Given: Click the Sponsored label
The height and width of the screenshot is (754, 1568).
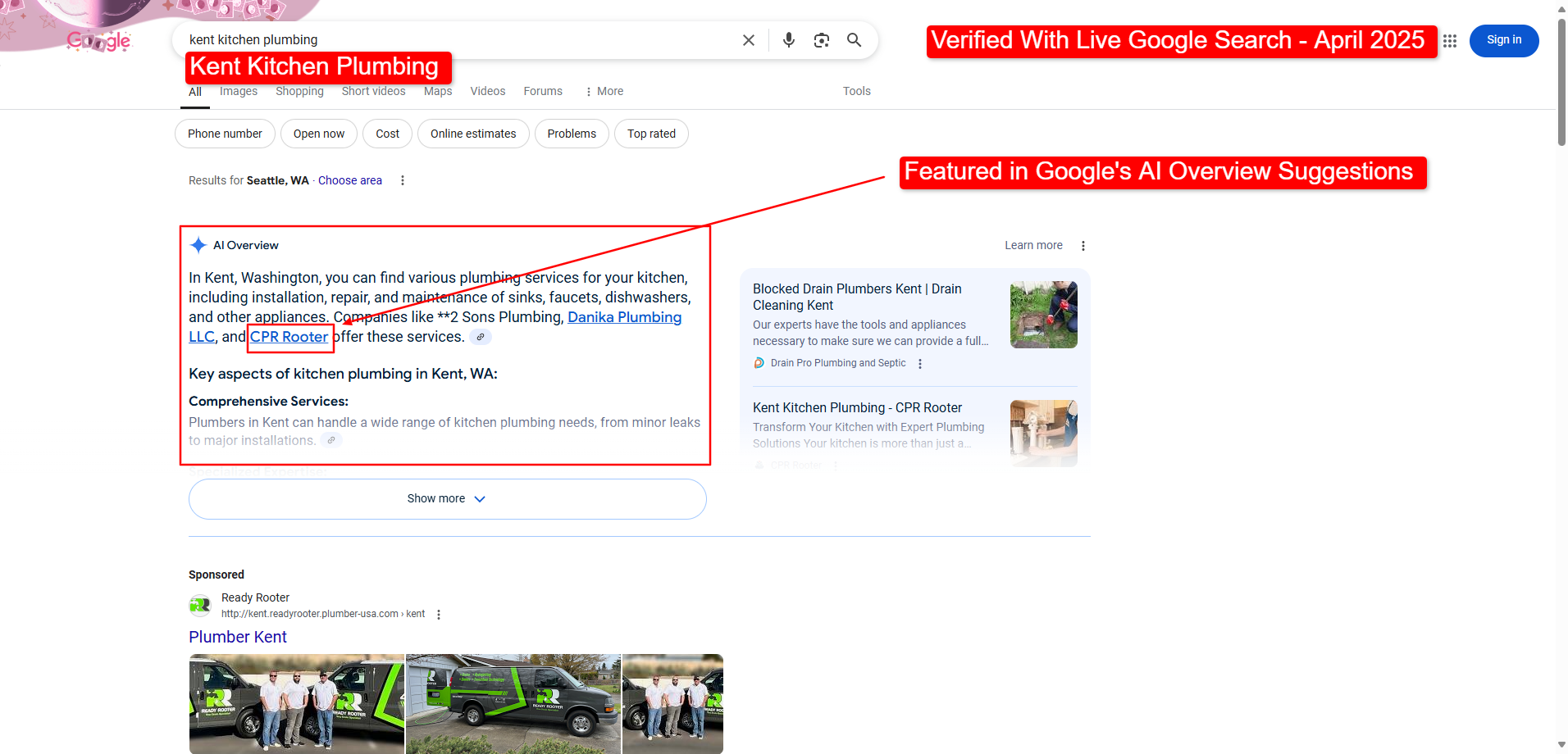Looking at the screenshot, I should [x=217, y=575].
